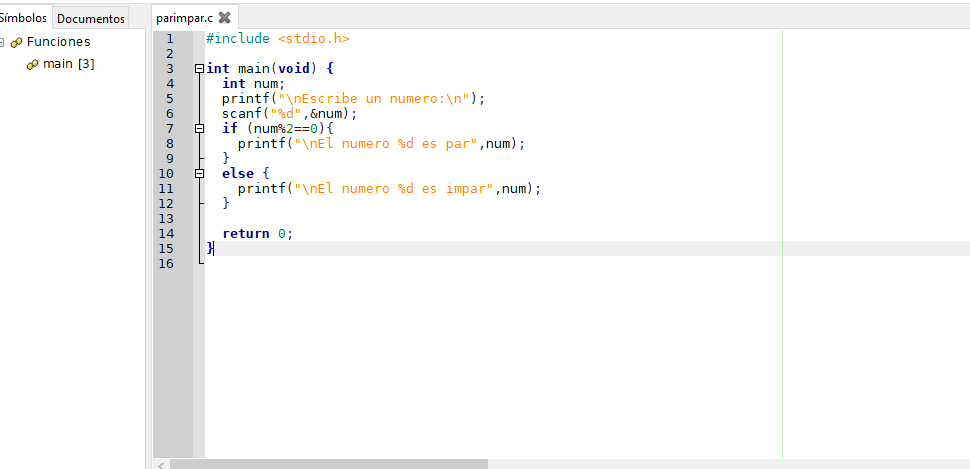Fold the else block at line 10
The width and height of the screenshot is (970, 469).
pyautogui.click(x=199, y=174)
